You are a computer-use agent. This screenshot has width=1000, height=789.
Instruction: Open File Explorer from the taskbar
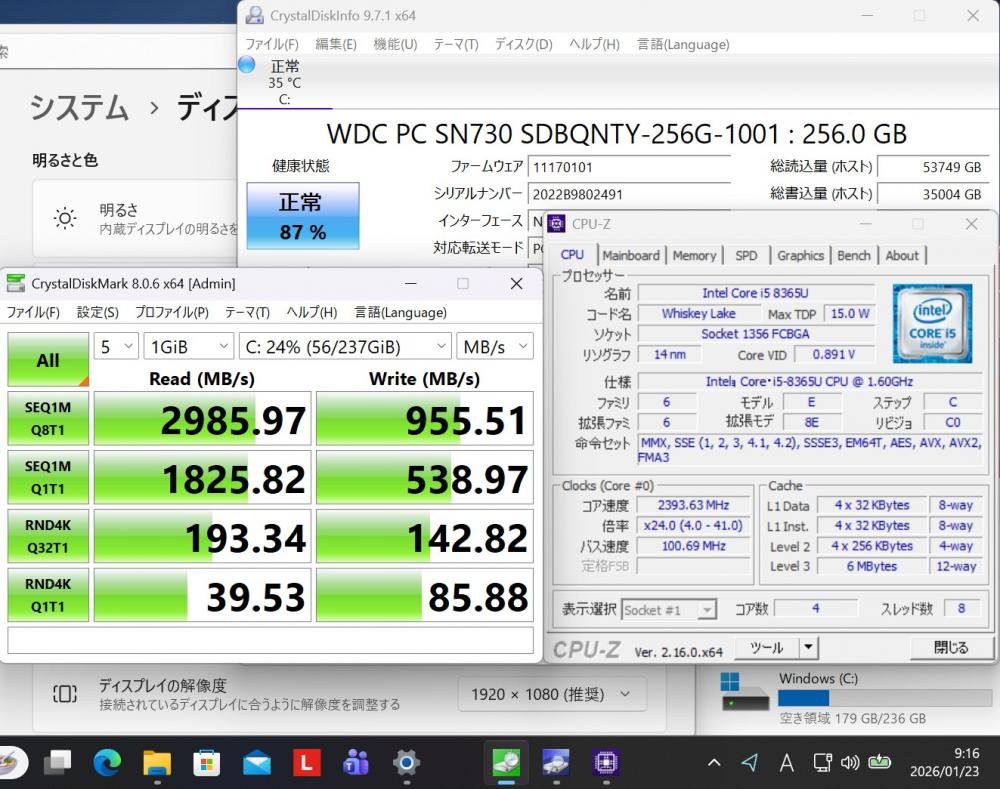pos(157,763)
